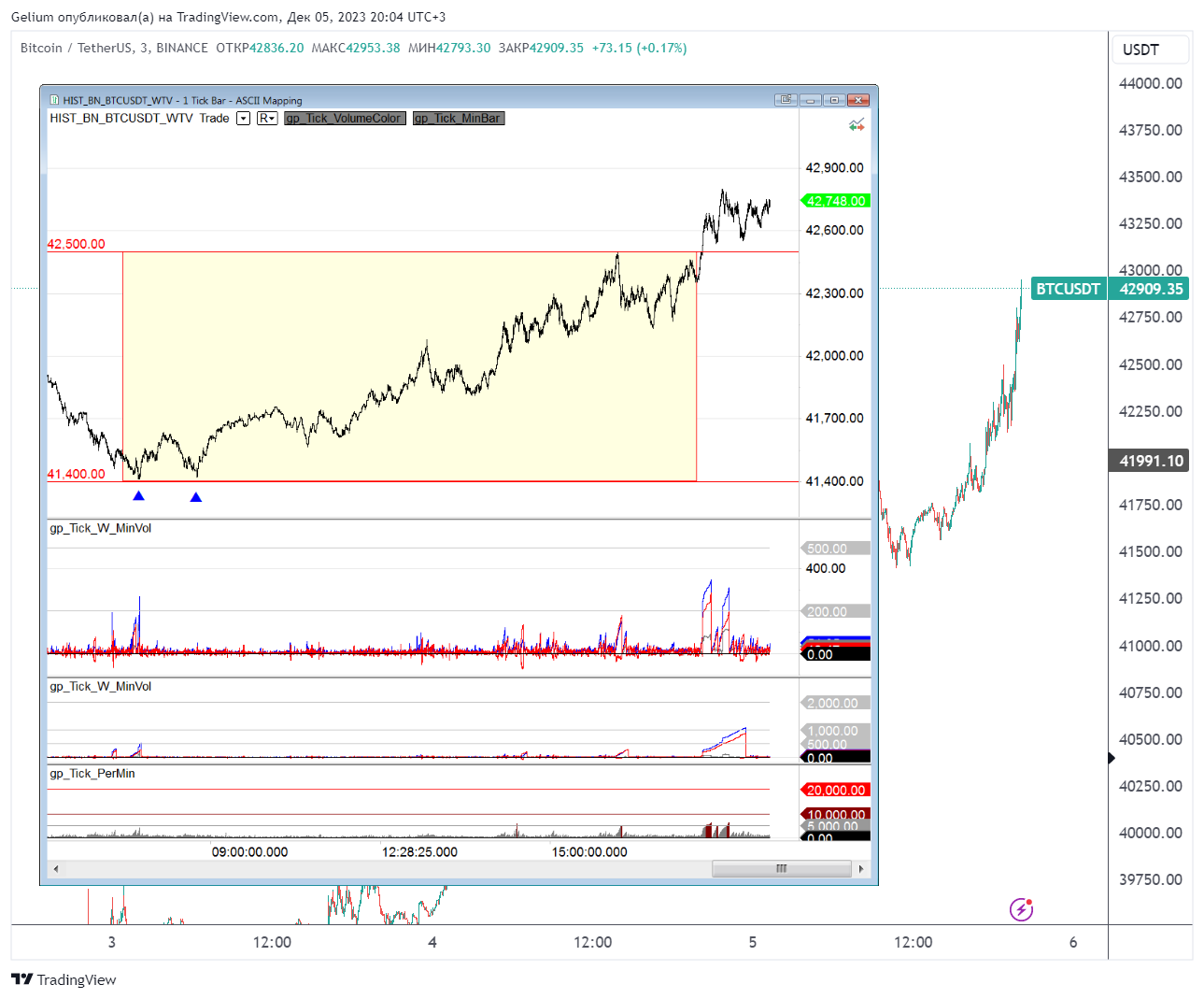This screenshot has width=1204, height=999.
Task: Click the date label 5 on time axis
Action: pos(753,942)
